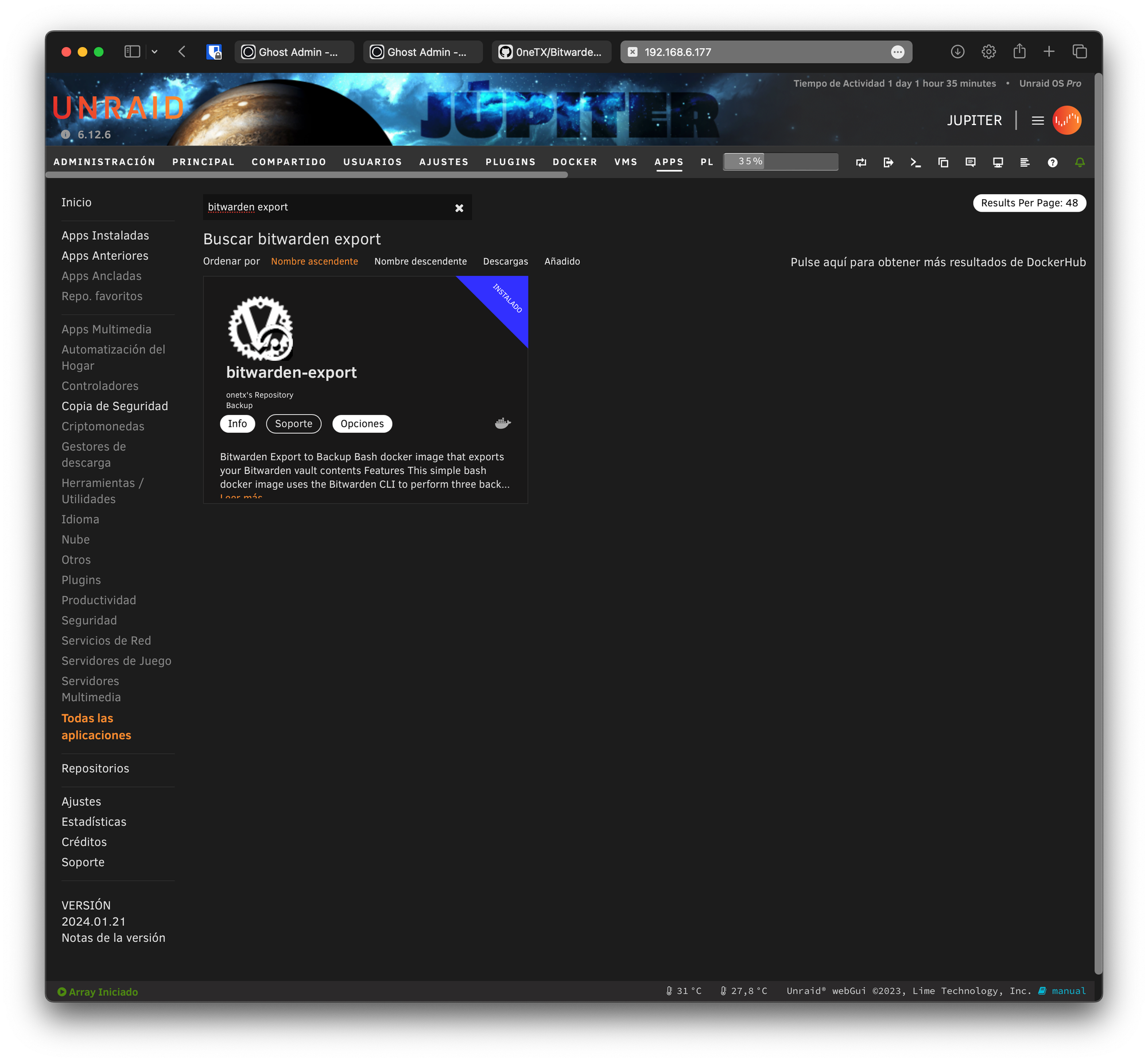This screenshot has width=1148, height=1062.
Task: Open the PLUGINS menu tab
Action: (x=510, y=162)
